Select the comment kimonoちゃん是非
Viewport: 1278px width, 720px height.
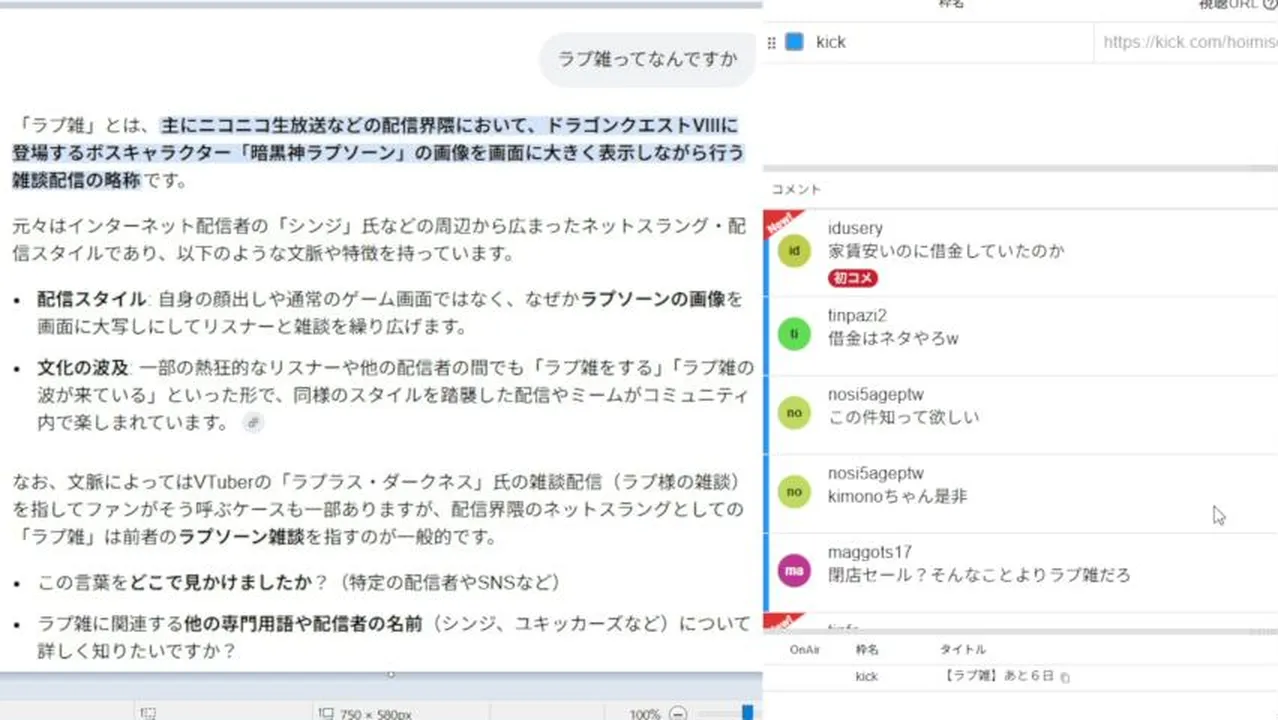tap(1020, 494)
